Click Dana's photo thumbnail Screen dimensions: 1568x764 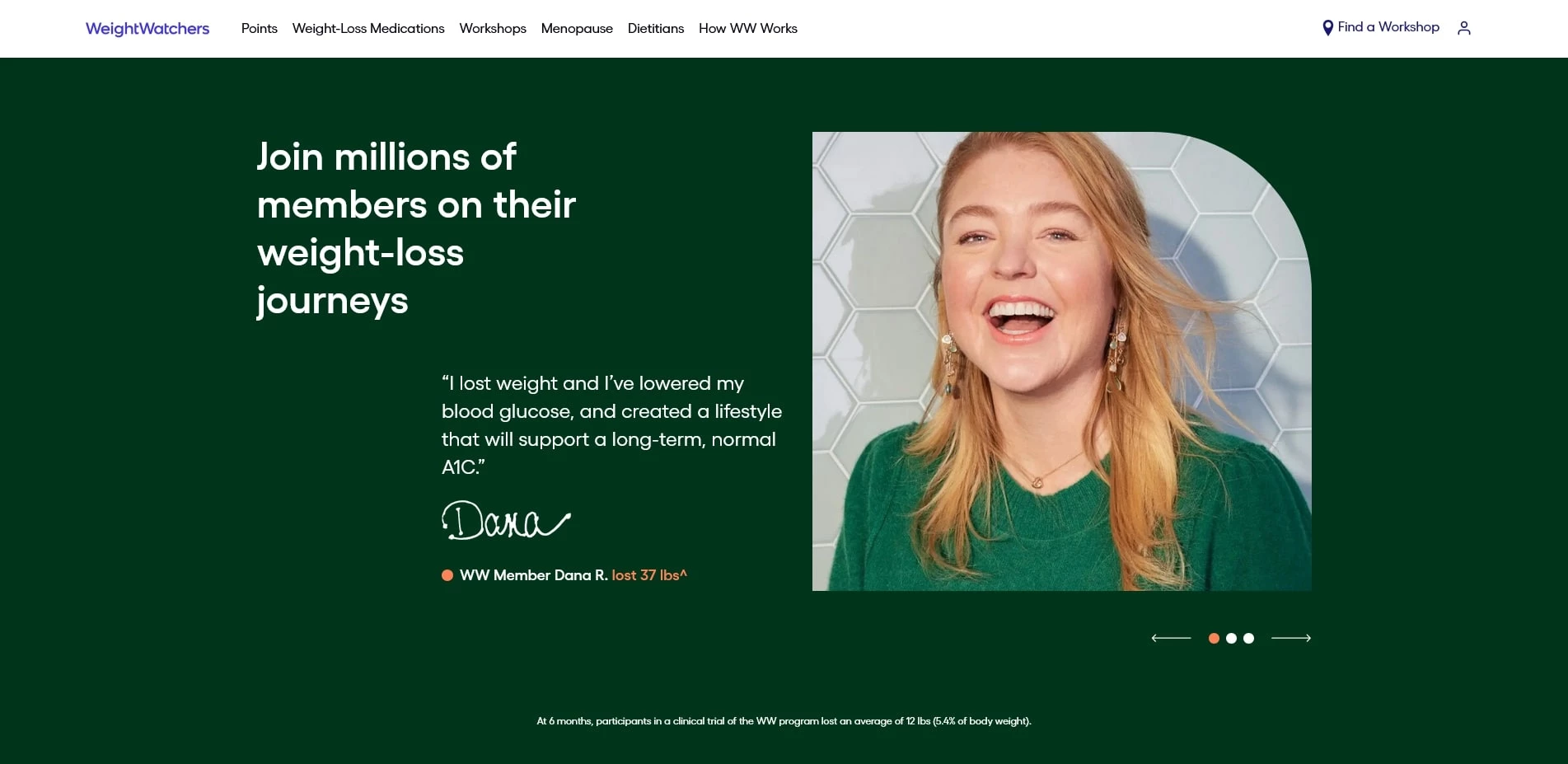pos(1061,361)
